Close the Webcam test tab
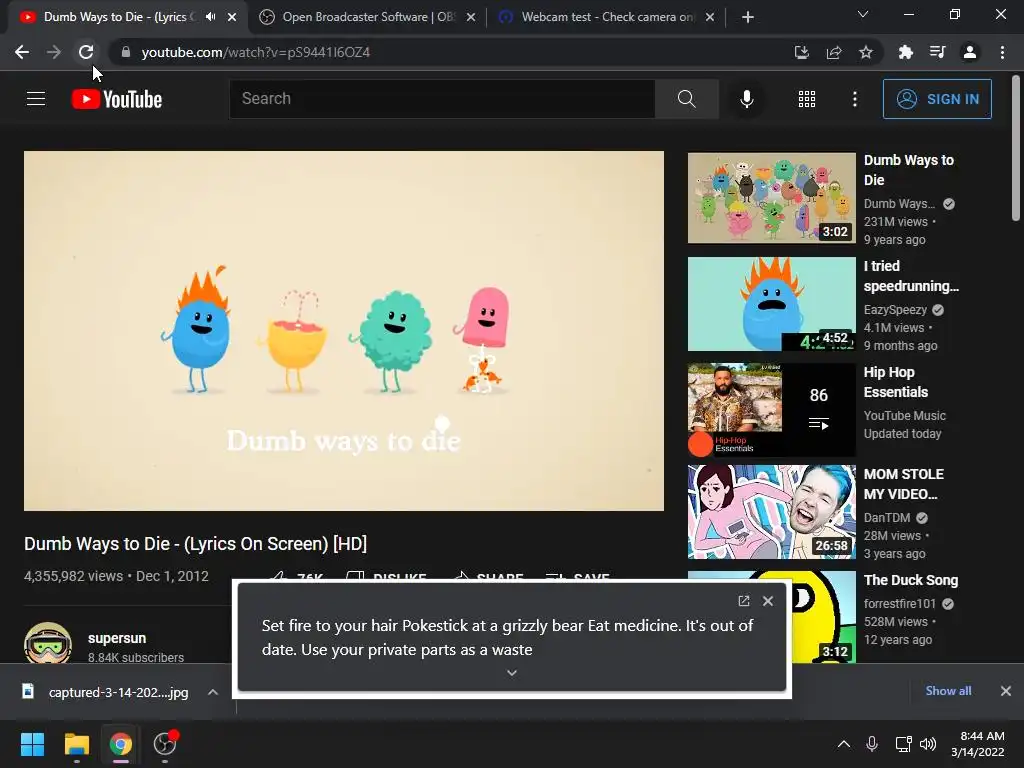This screenshot has width=1024, height=768. click(x=710, y=17)
